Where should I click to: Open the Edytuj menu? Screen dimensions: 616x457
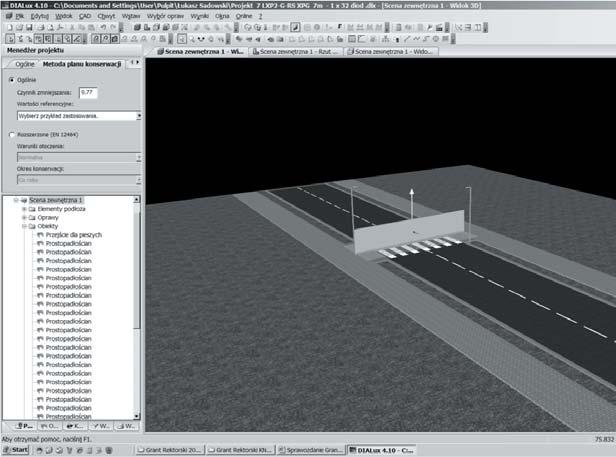click(40, 16)
